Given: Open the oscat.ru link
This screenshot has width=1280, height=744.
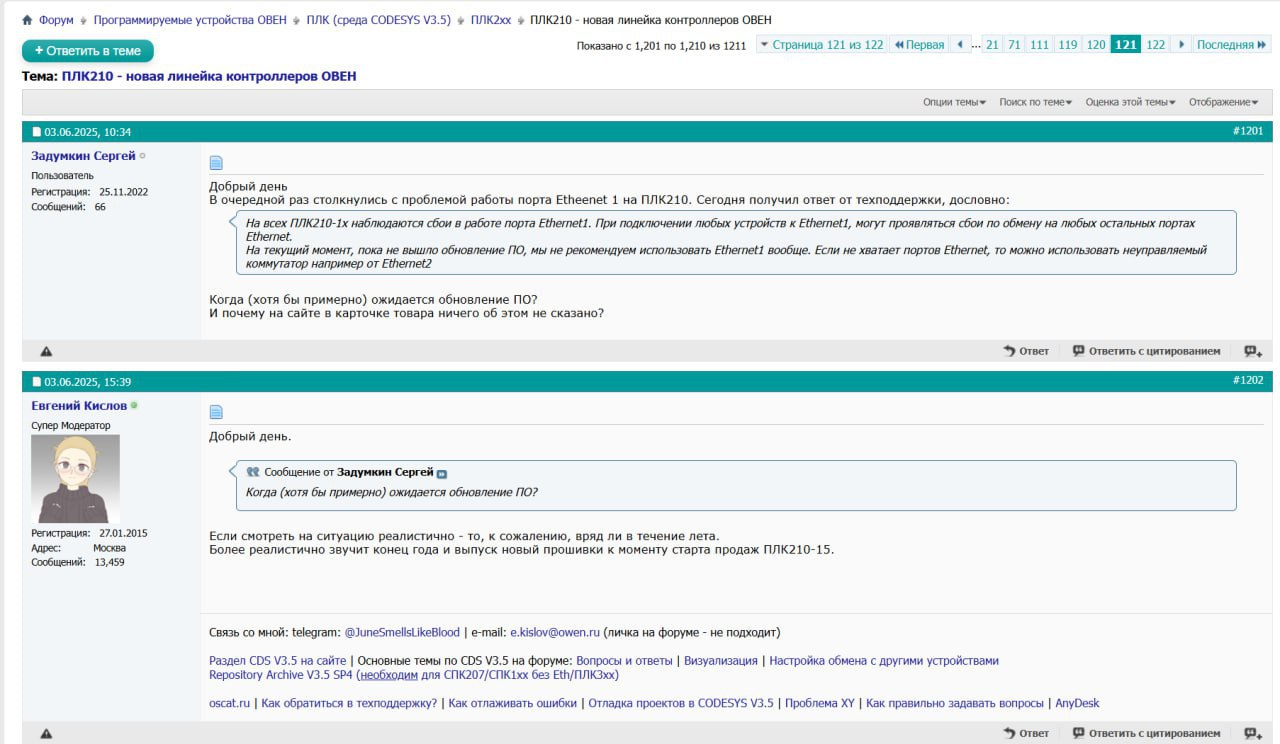Looking at the screenshot, I should coord(229,703).
